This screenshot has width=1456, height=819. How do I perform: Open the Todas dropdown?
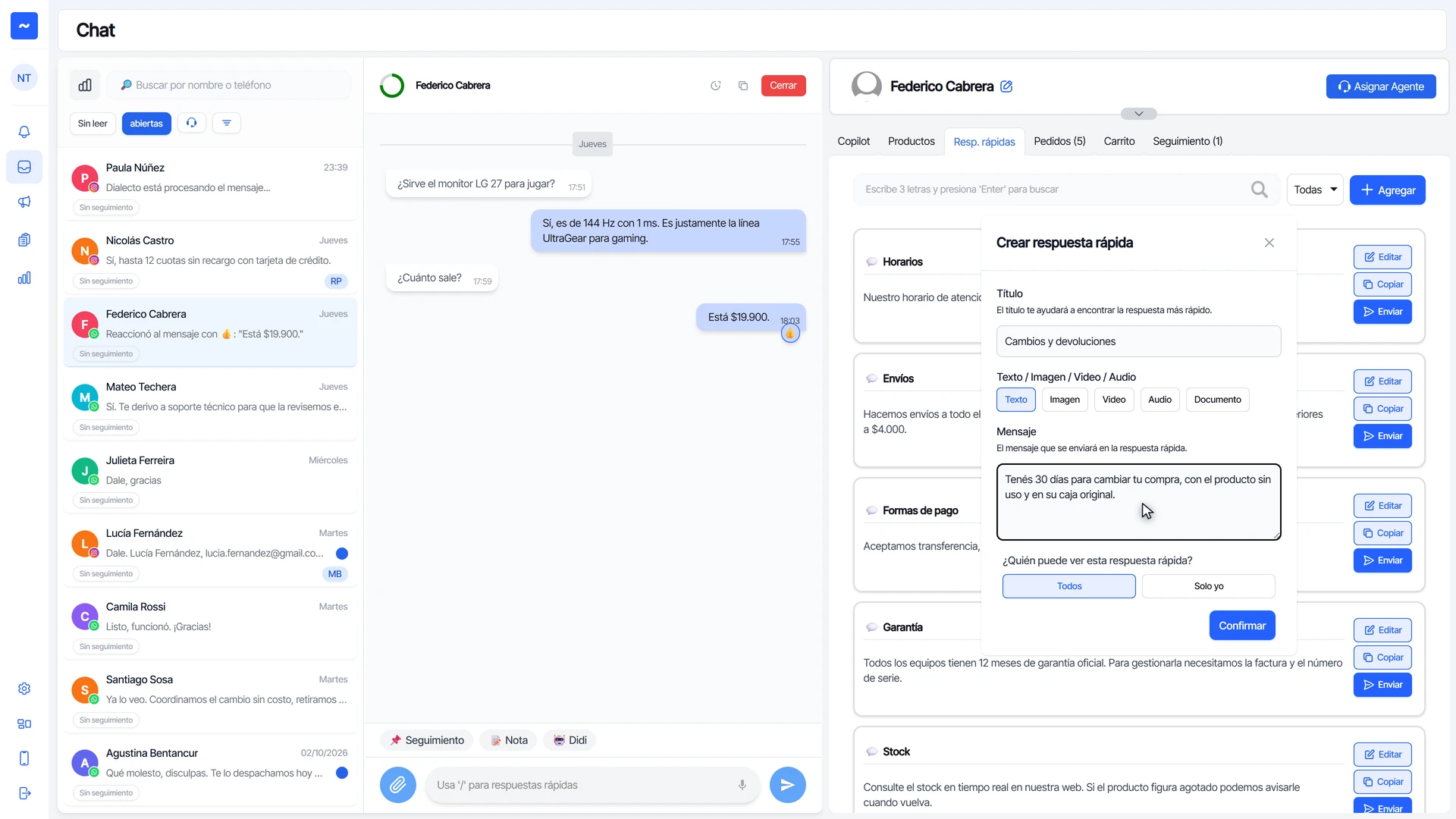click(x=1315, y=190)
